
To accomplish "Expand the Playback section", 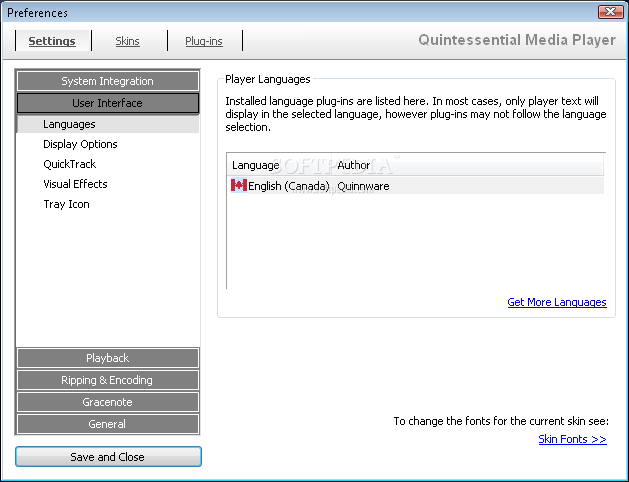I will pos(108,358).
